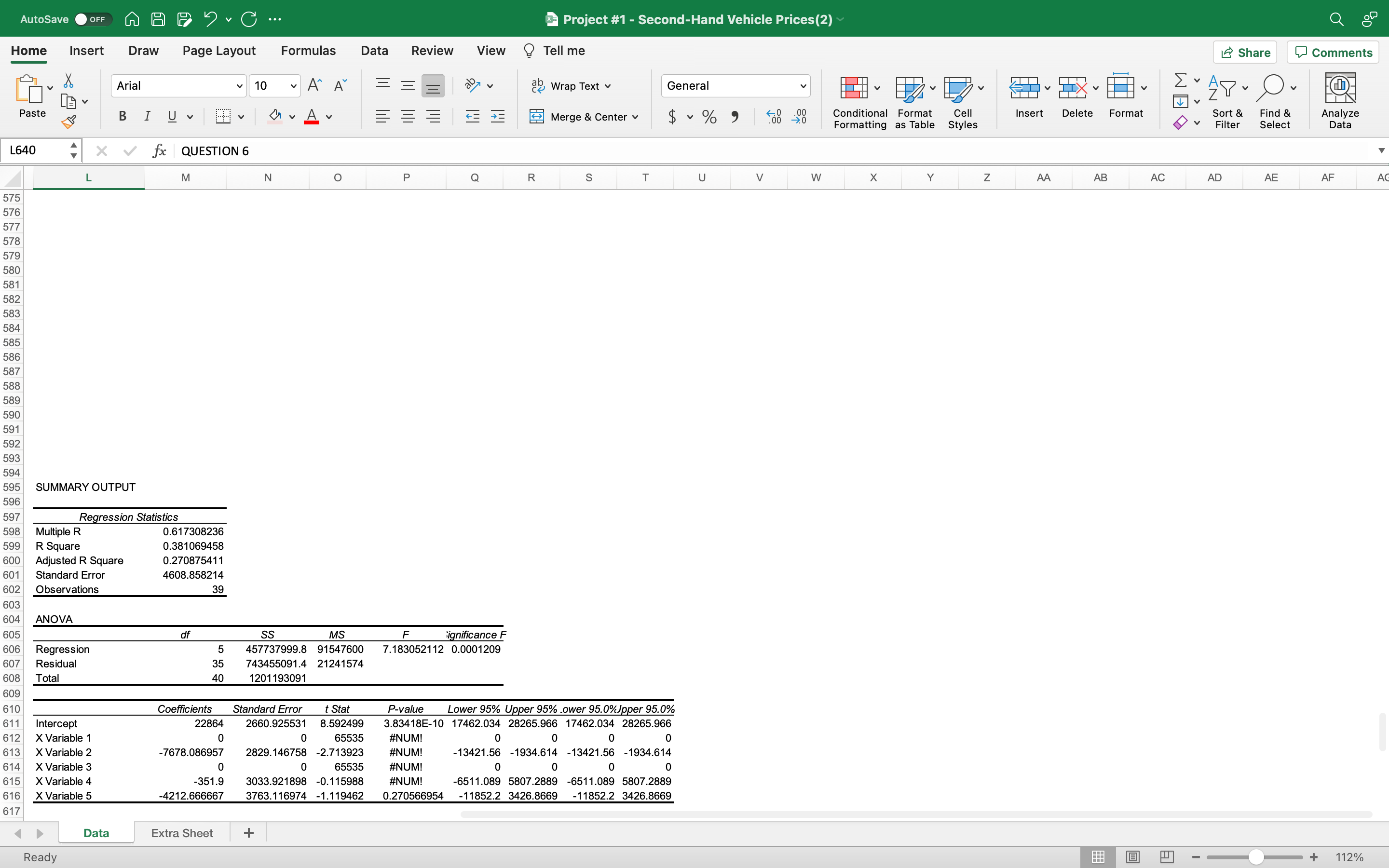The width and height of the screenshot is (1389, 868).
Task: Toggle Bold formatting
Action: pos(122,117)
